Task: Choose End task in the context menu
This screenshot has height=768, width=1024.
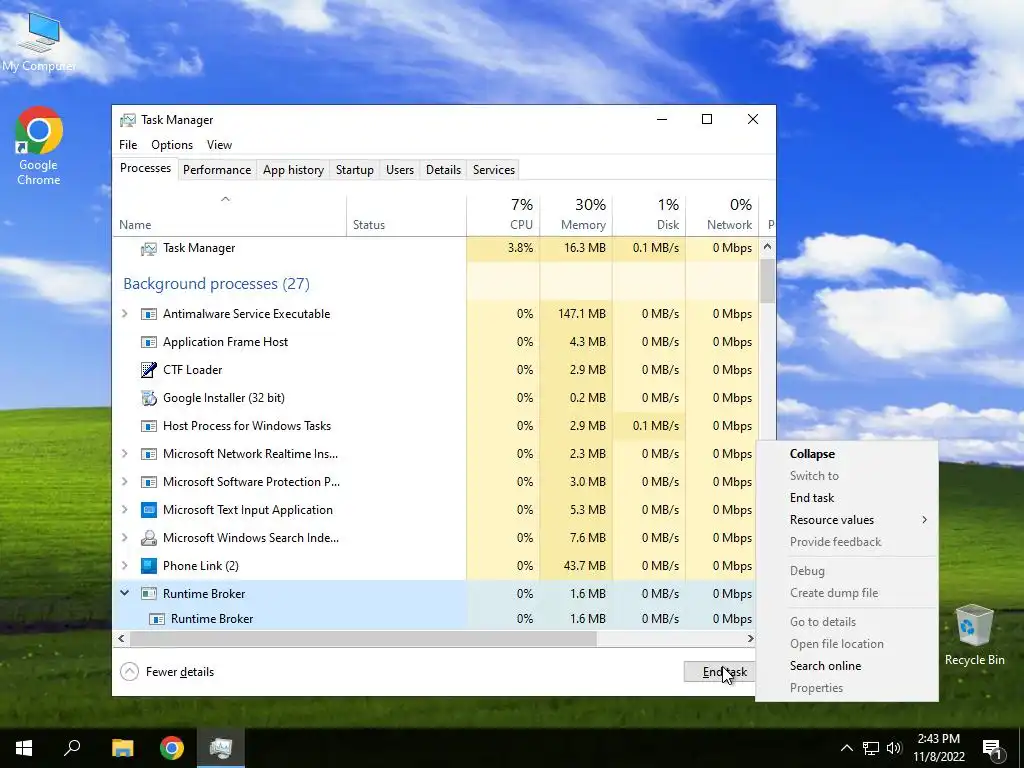Action: click(x=846, y=498)
